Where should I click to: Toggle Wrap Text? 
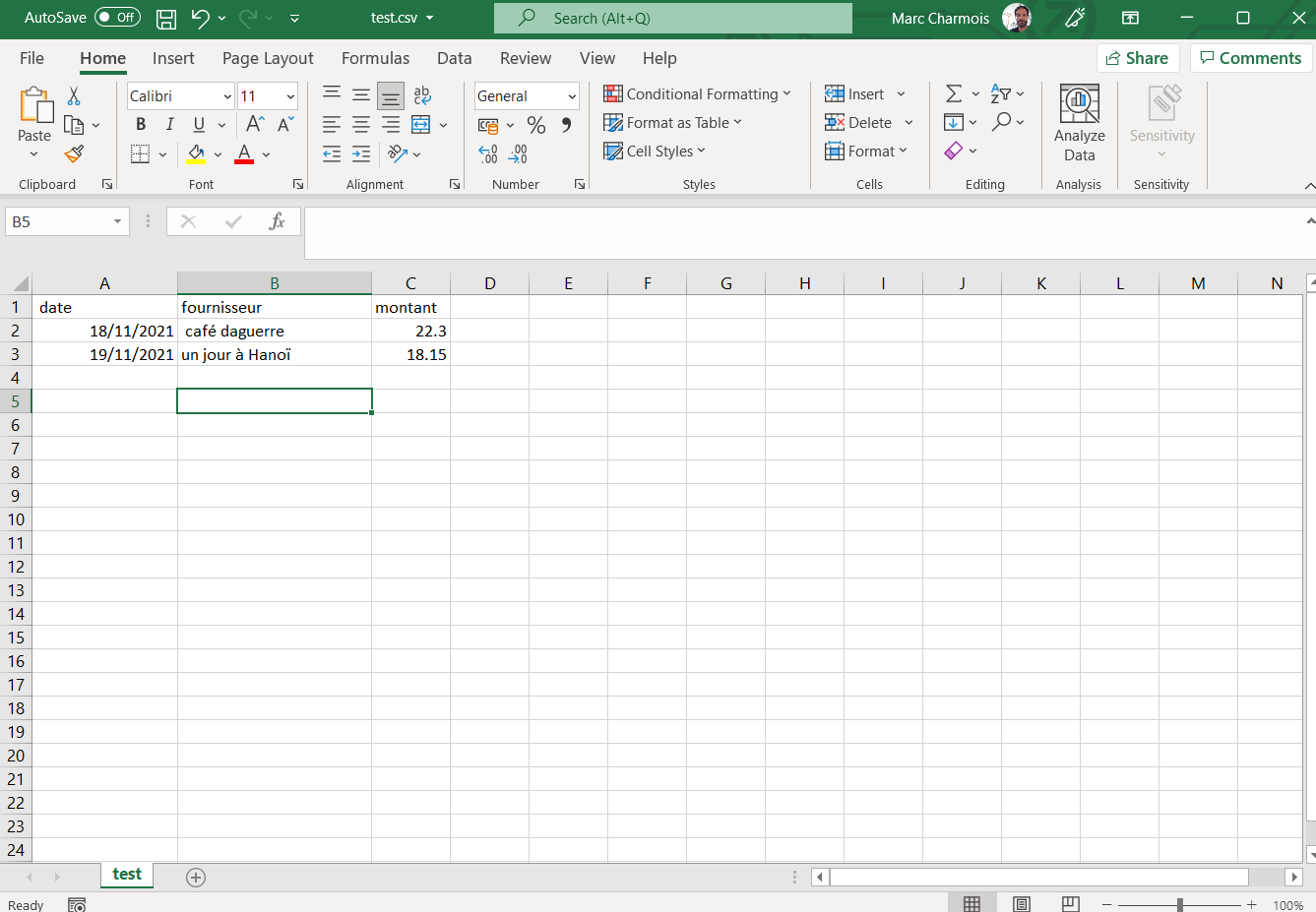tap(422, 95)
